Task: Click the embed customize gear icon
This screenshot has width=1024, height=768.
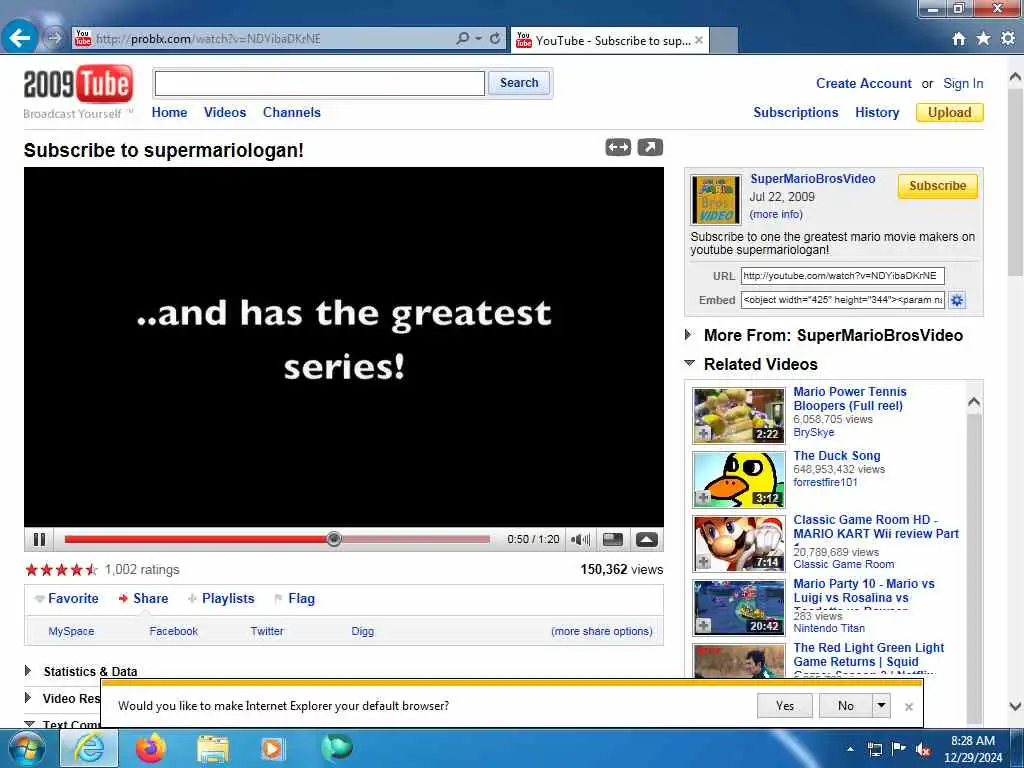Action: click(x=957, y=300)
